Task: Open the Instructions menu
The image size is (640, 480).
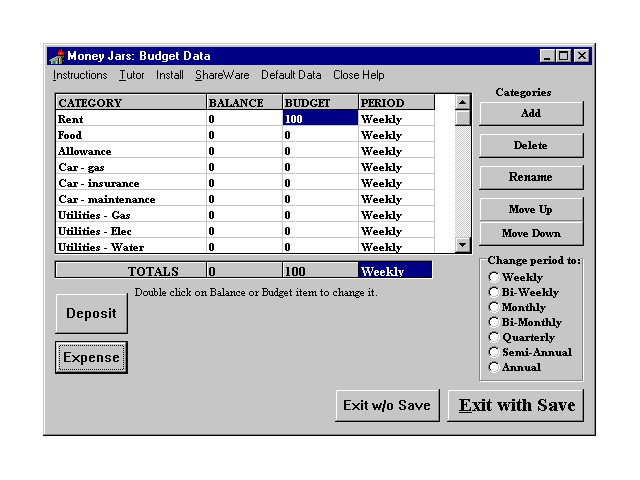Action: (80, 75)
